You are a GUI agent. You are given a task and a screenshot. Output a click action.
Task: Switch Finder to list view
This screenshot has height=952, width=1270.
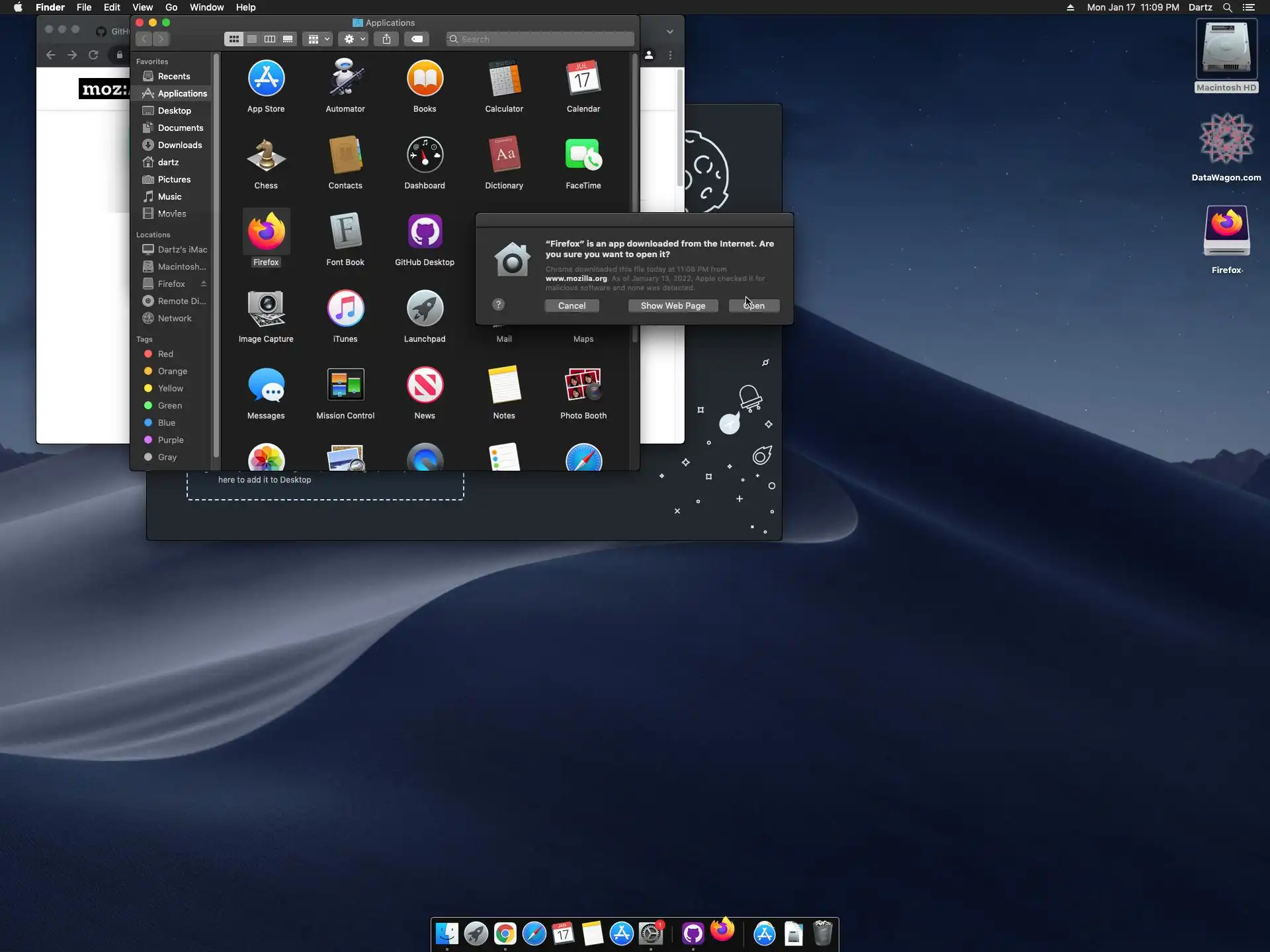(252, 39)
